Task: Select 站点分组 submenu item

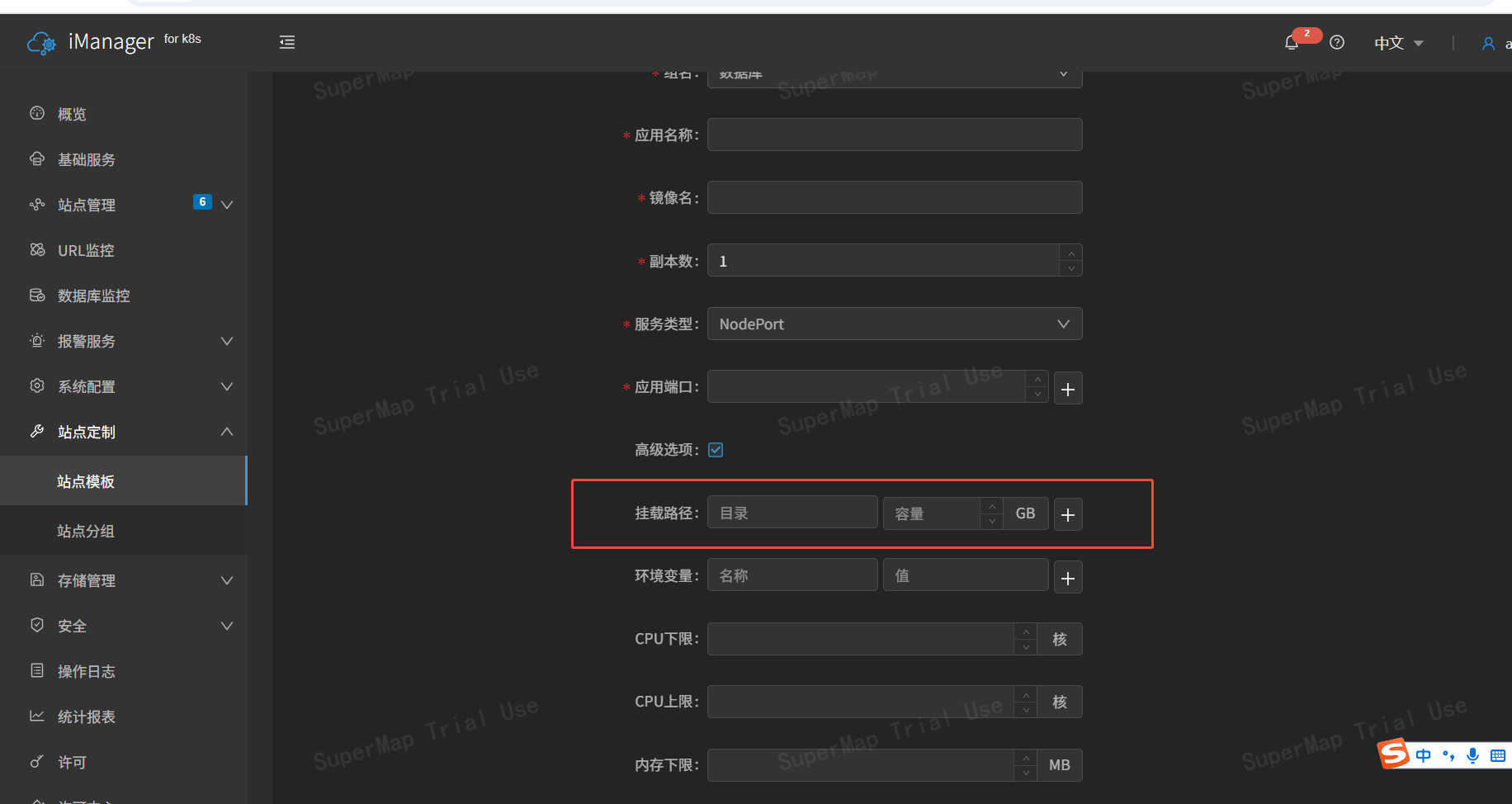Action: coord(124,531)
